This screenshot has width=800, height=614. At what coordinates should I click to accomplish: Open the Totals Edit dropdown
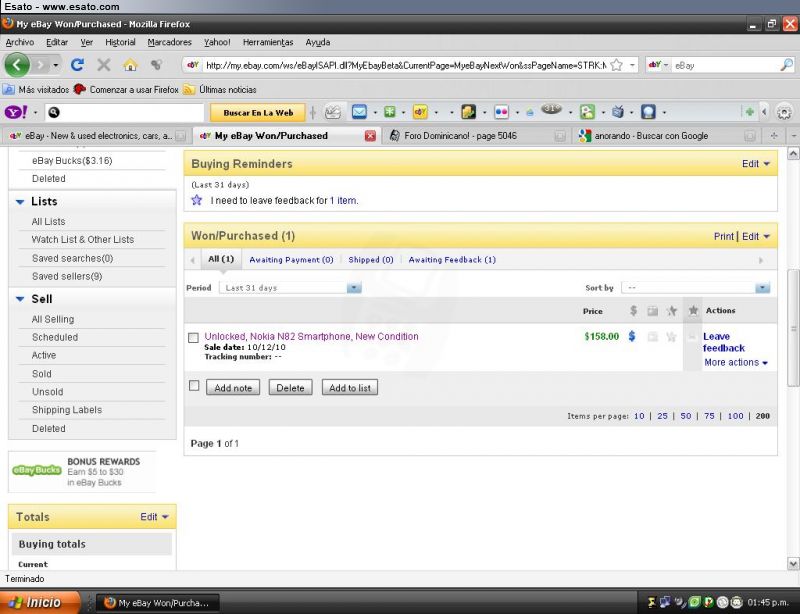(x=154, y=517)
